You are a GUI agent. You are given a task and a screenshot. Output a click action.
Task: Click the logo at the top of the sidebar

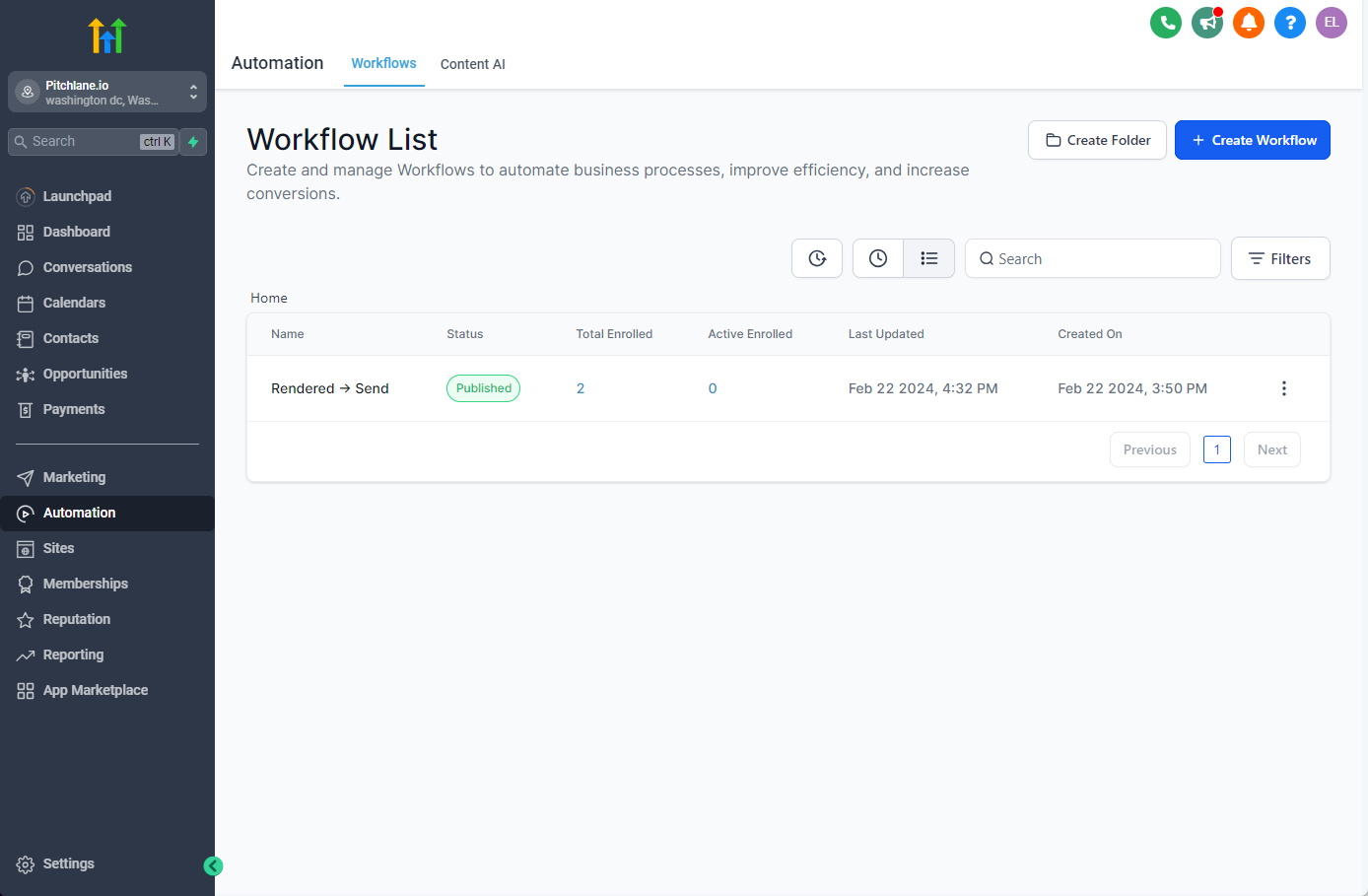tap(107, 35)
